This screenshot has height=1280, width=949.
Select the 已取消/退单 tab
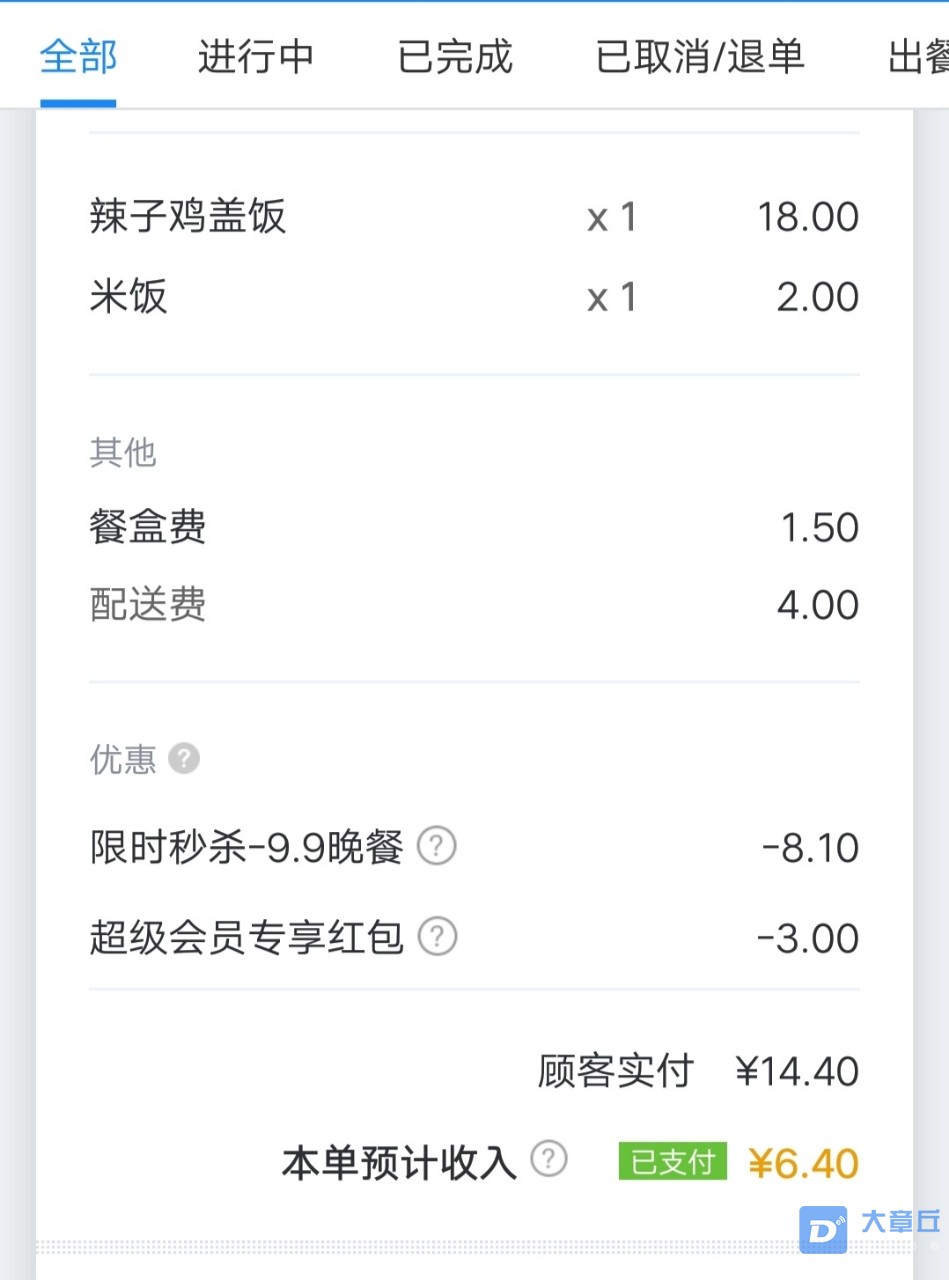click(x=700, y=56)
